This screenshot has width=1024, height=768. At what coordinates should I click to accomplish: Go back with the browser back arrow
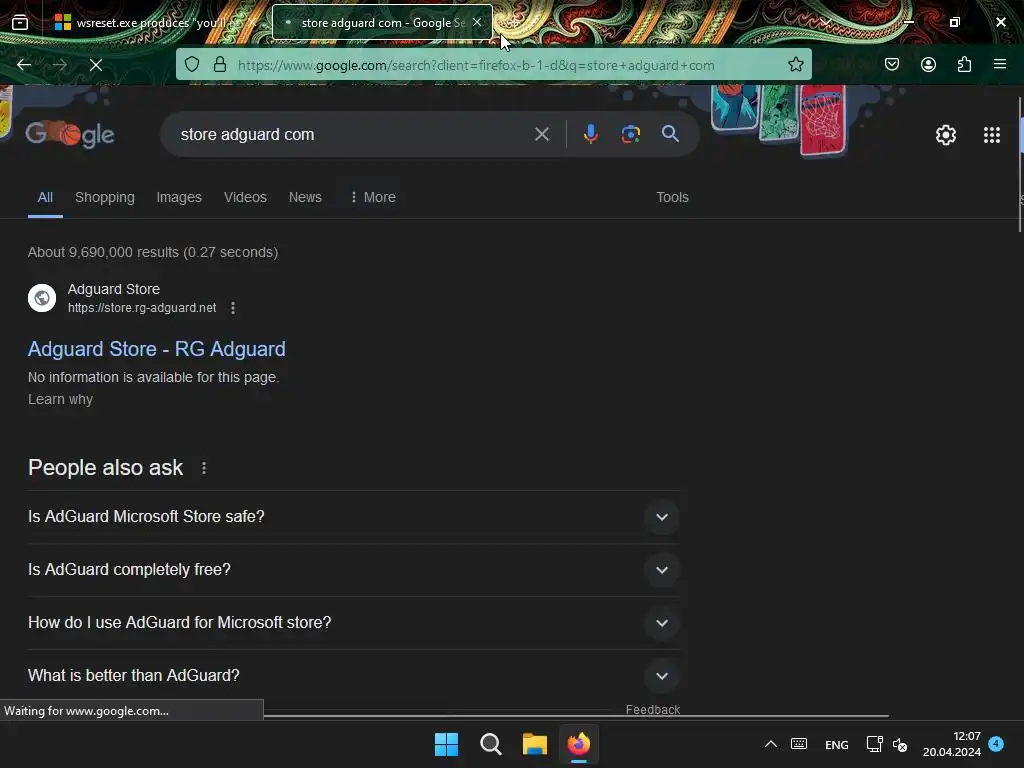24,65
